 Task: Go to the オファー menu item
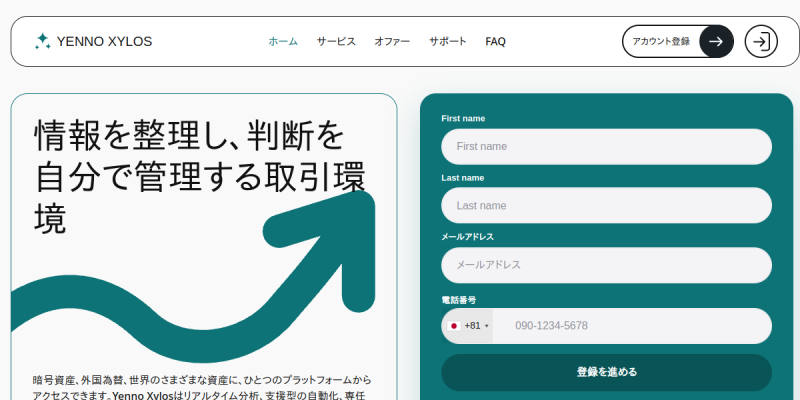(392, 41)
